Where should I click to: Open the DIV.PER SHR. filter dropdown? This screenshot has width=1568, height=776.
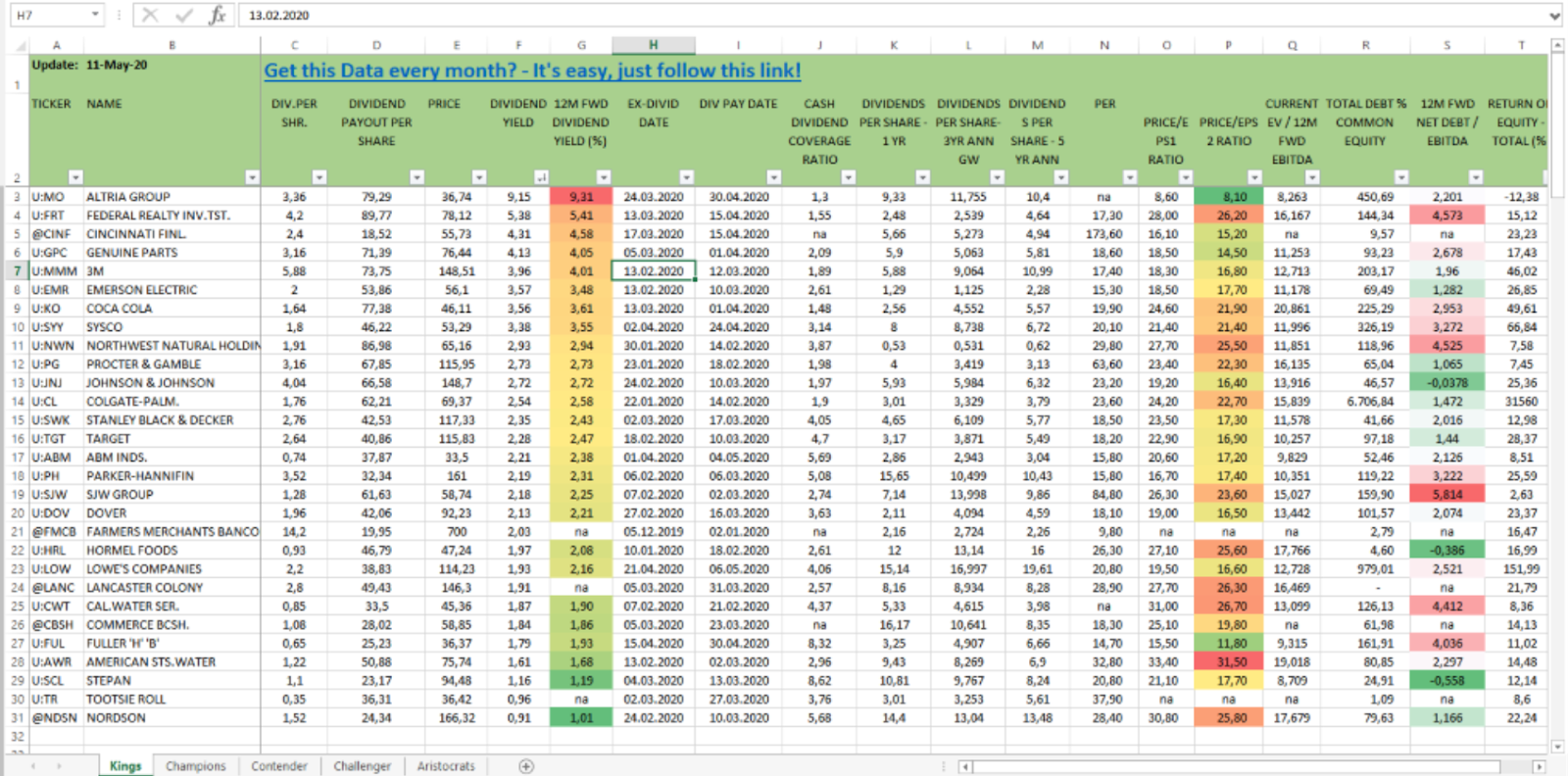click(x=318, y=177)
